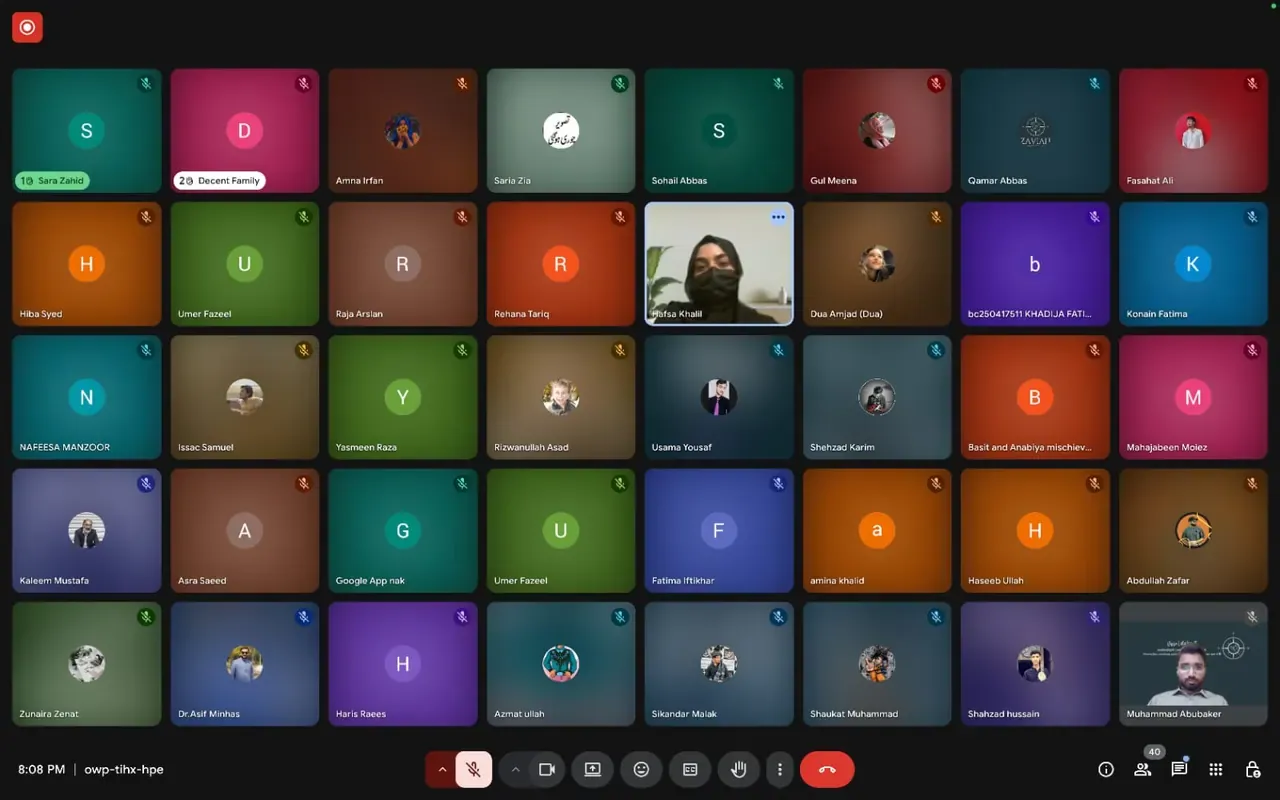
Task: Click the pinned 'Sara Zahid' name badge
Action: point(52,181)
